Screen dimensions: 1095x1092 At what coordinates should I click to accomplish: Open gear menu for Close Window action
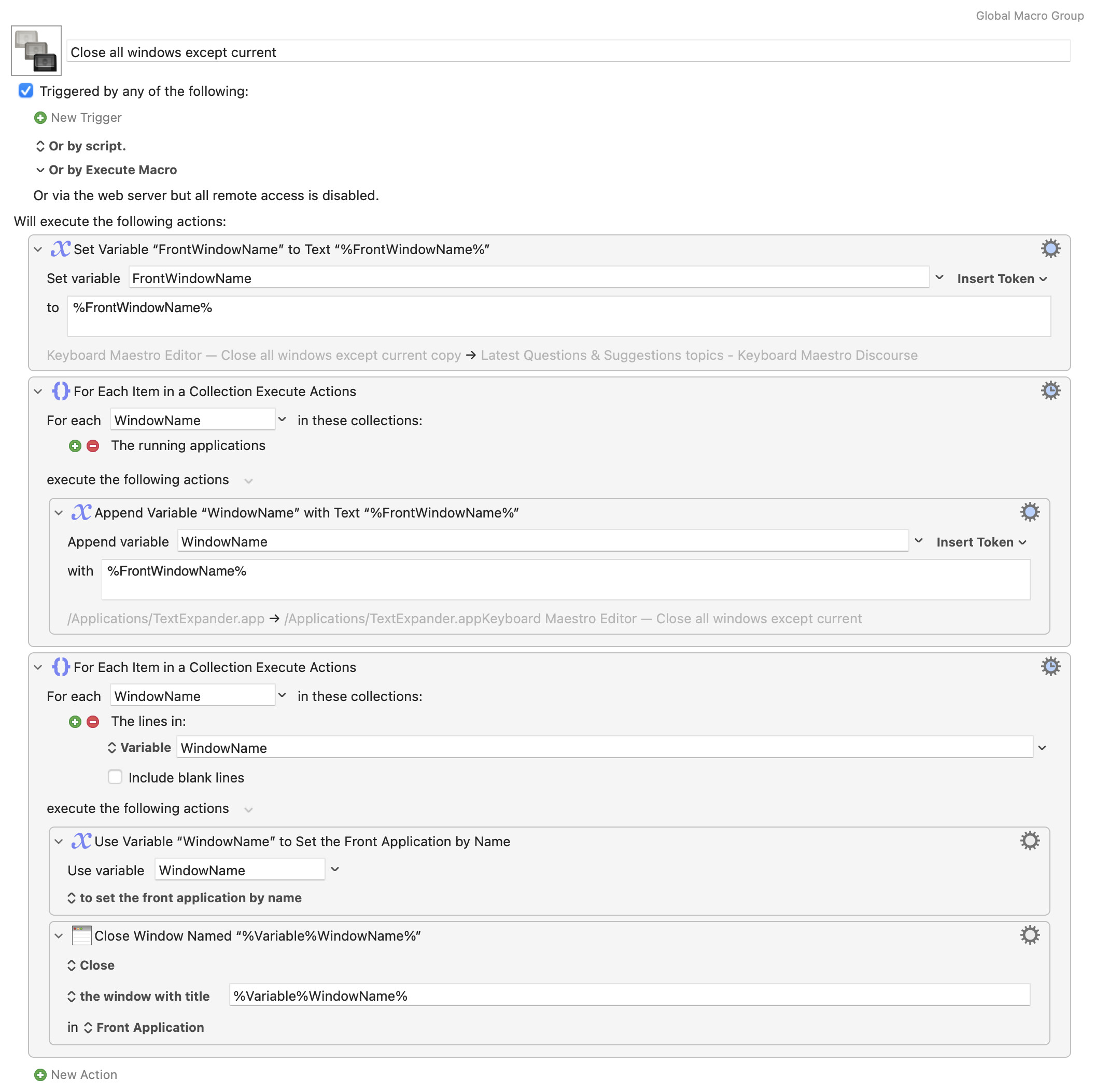click(1029, 935)
